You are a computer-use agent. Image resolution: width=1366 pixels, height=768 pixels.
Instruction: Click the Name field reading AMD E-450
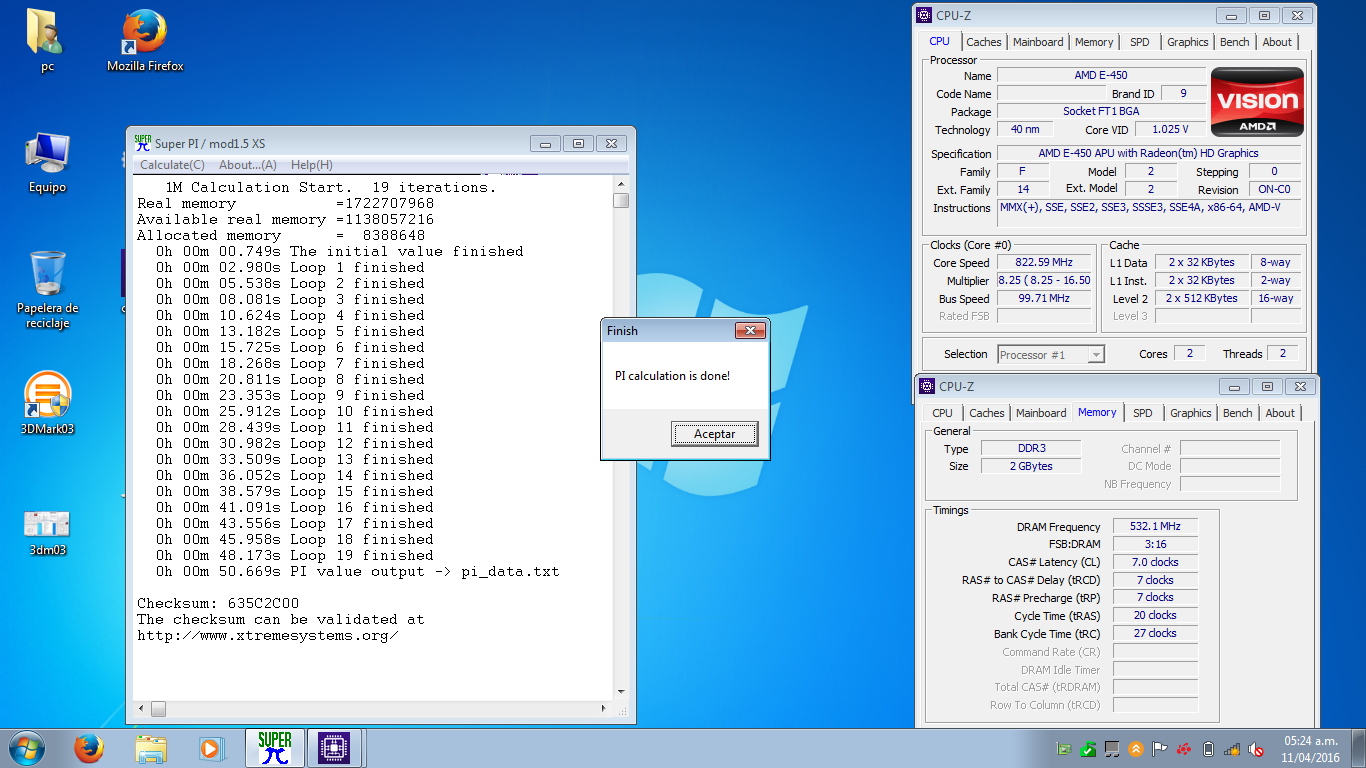[1101, 75]
